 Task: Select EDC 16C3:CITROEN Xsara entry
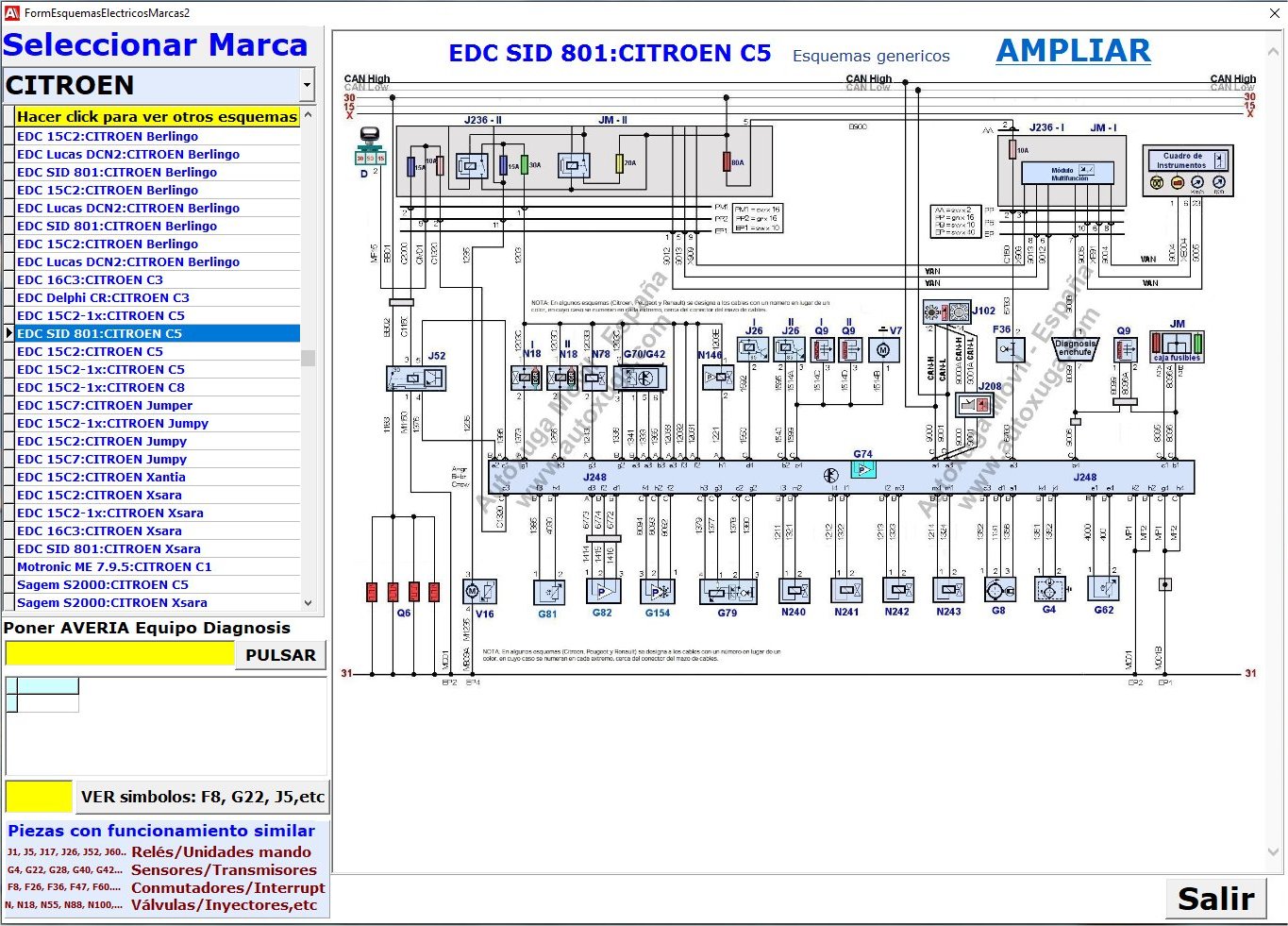tap(158, 530)
